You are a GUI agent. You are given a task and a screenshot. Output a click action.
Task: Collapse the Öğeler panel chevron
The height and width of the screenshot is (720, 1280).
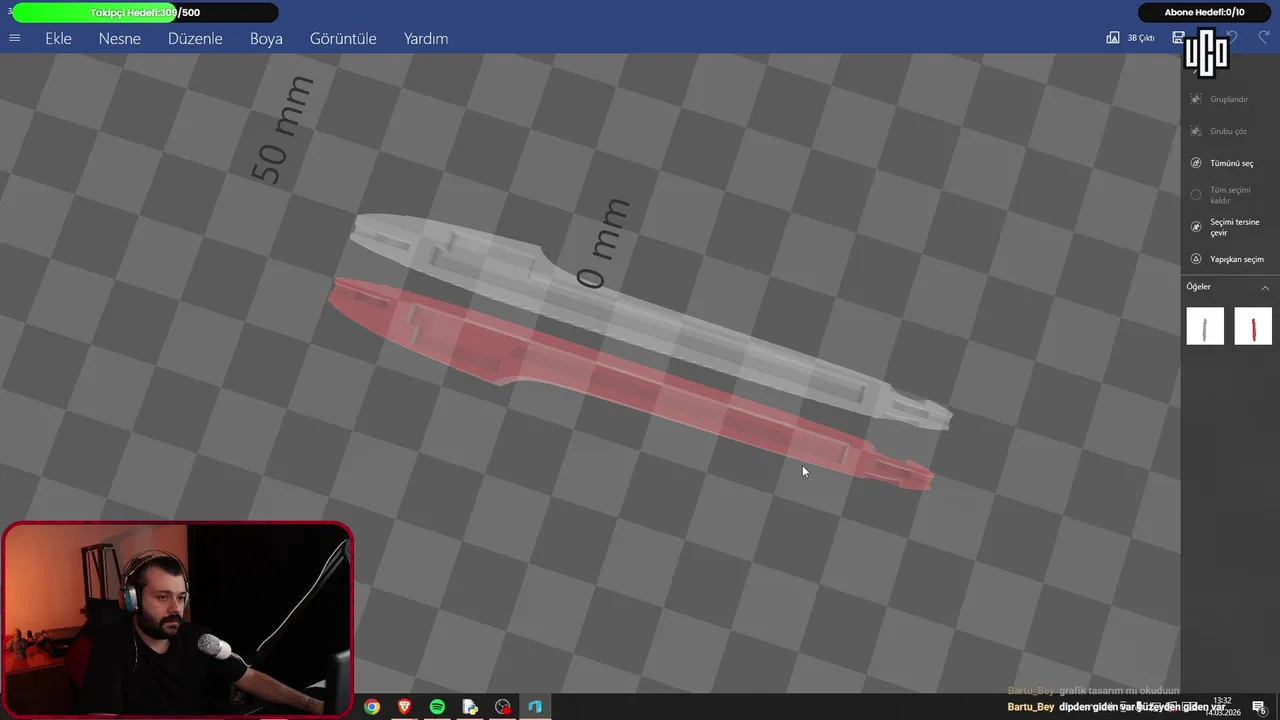click(x=1265, y=287)
